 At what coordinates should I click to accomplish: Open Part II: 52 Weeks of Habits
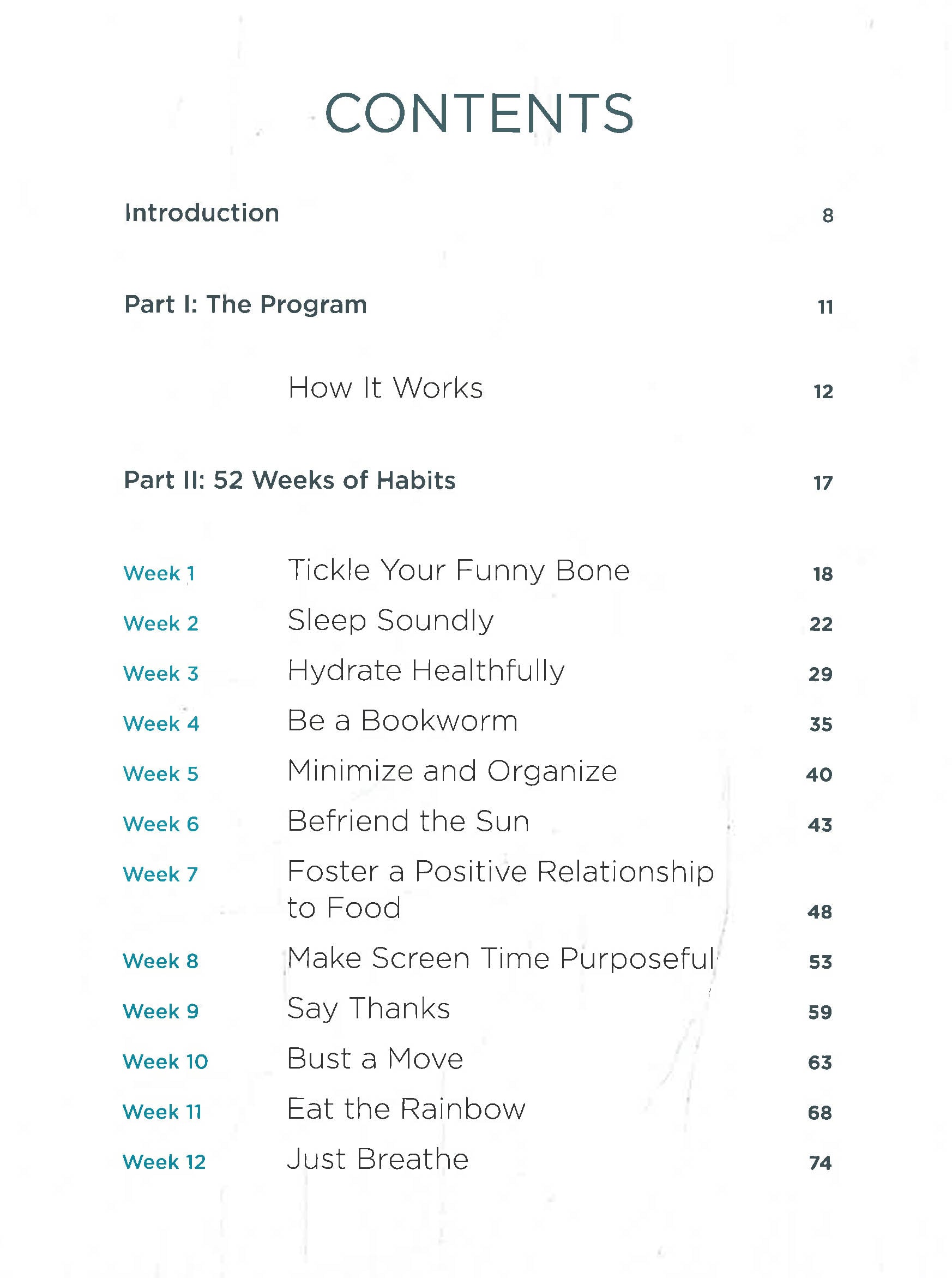pos(290,480)
